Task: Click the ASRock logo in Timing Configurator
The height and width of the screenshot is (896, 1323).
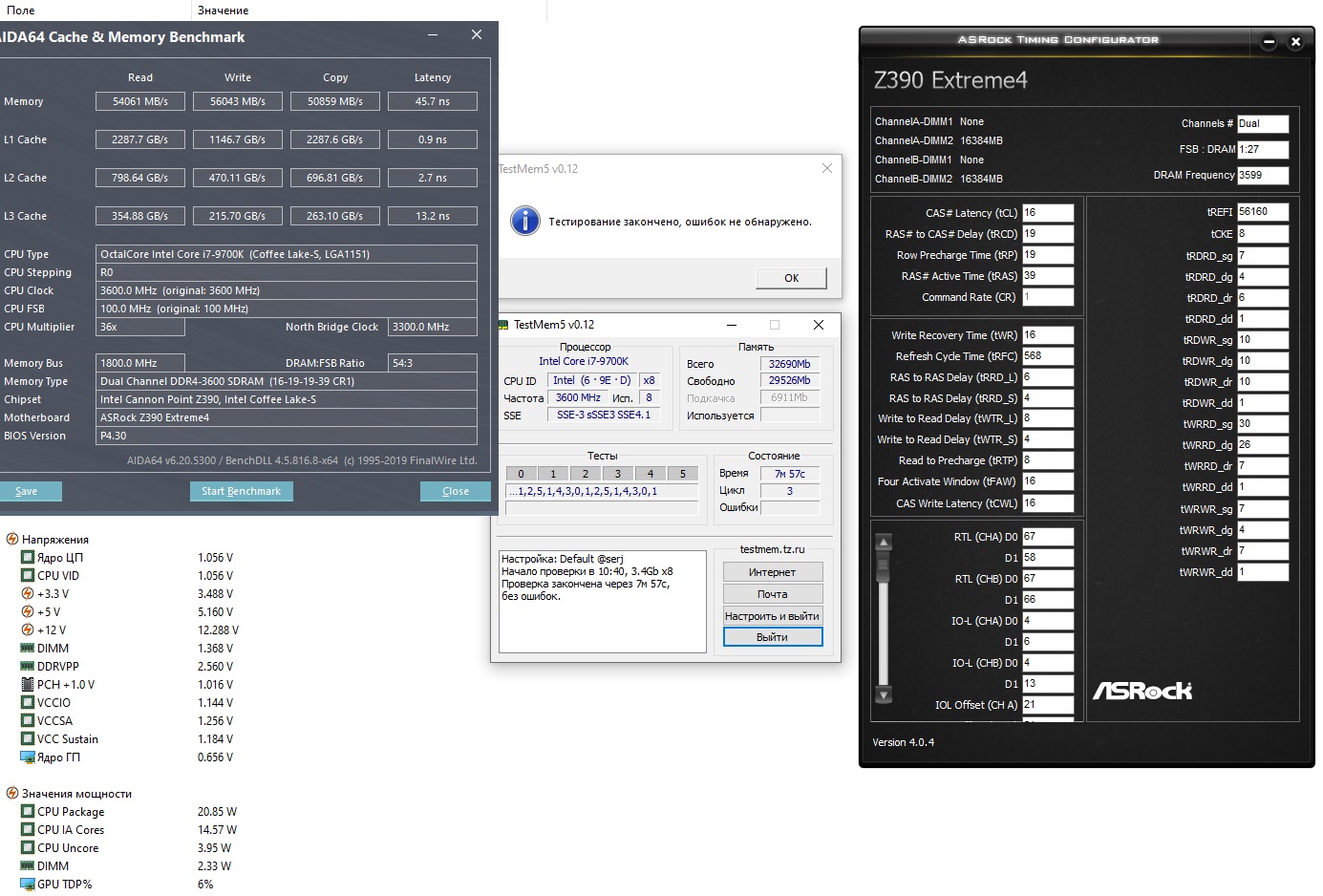Action: [1142, 691]
